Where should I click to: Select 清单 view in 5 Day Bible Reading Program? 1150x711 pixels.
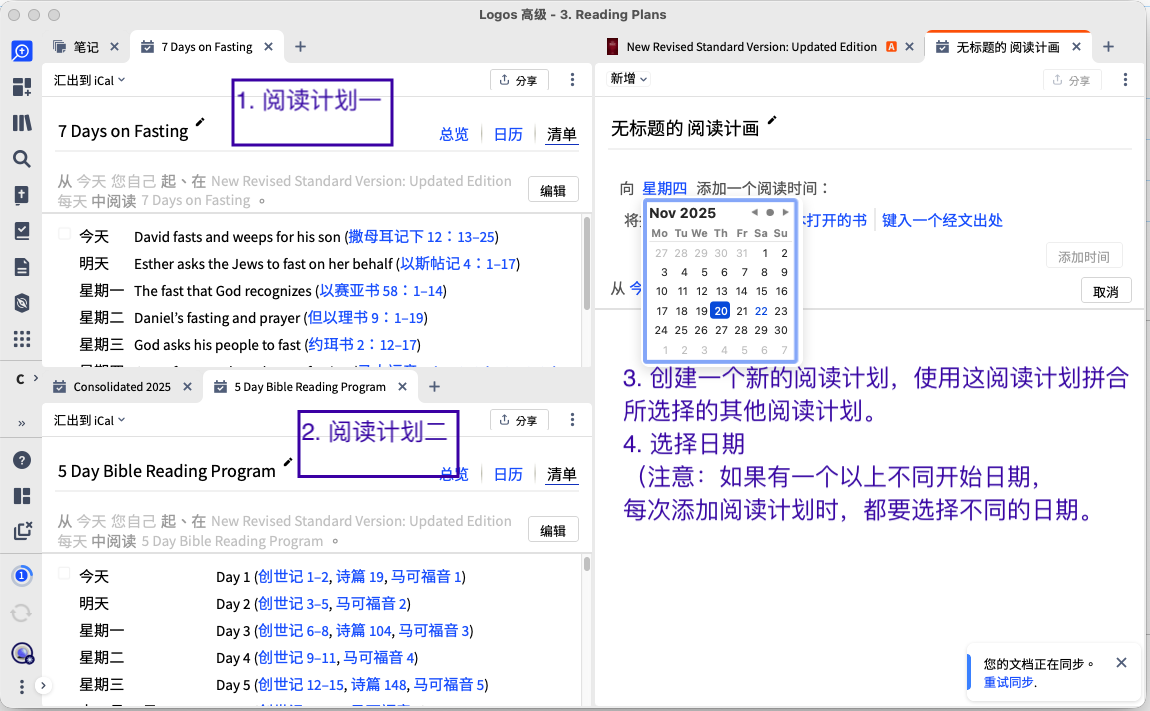562,475
